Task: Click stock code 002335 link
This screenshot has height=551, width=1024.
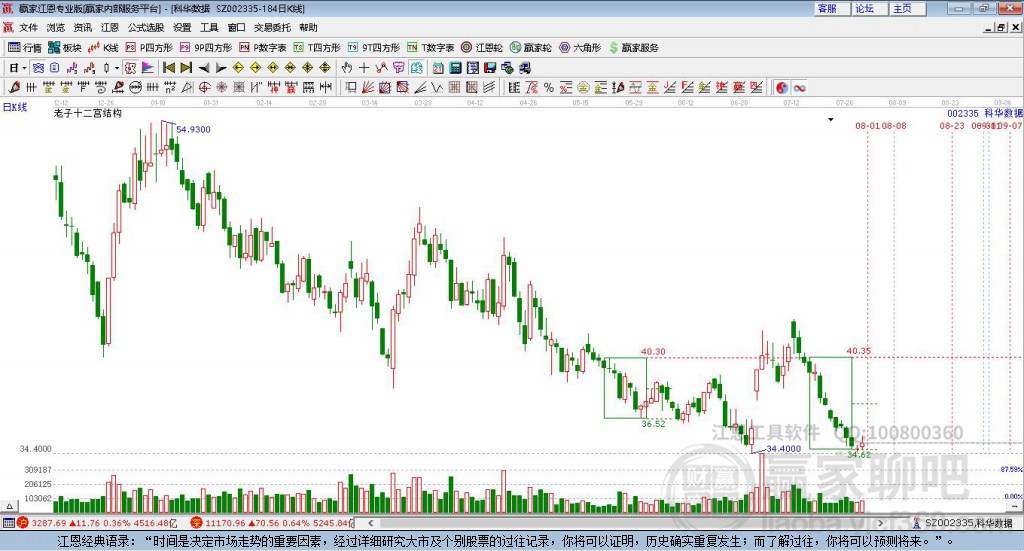Action: pyautogui.click(x=963, y=114)
